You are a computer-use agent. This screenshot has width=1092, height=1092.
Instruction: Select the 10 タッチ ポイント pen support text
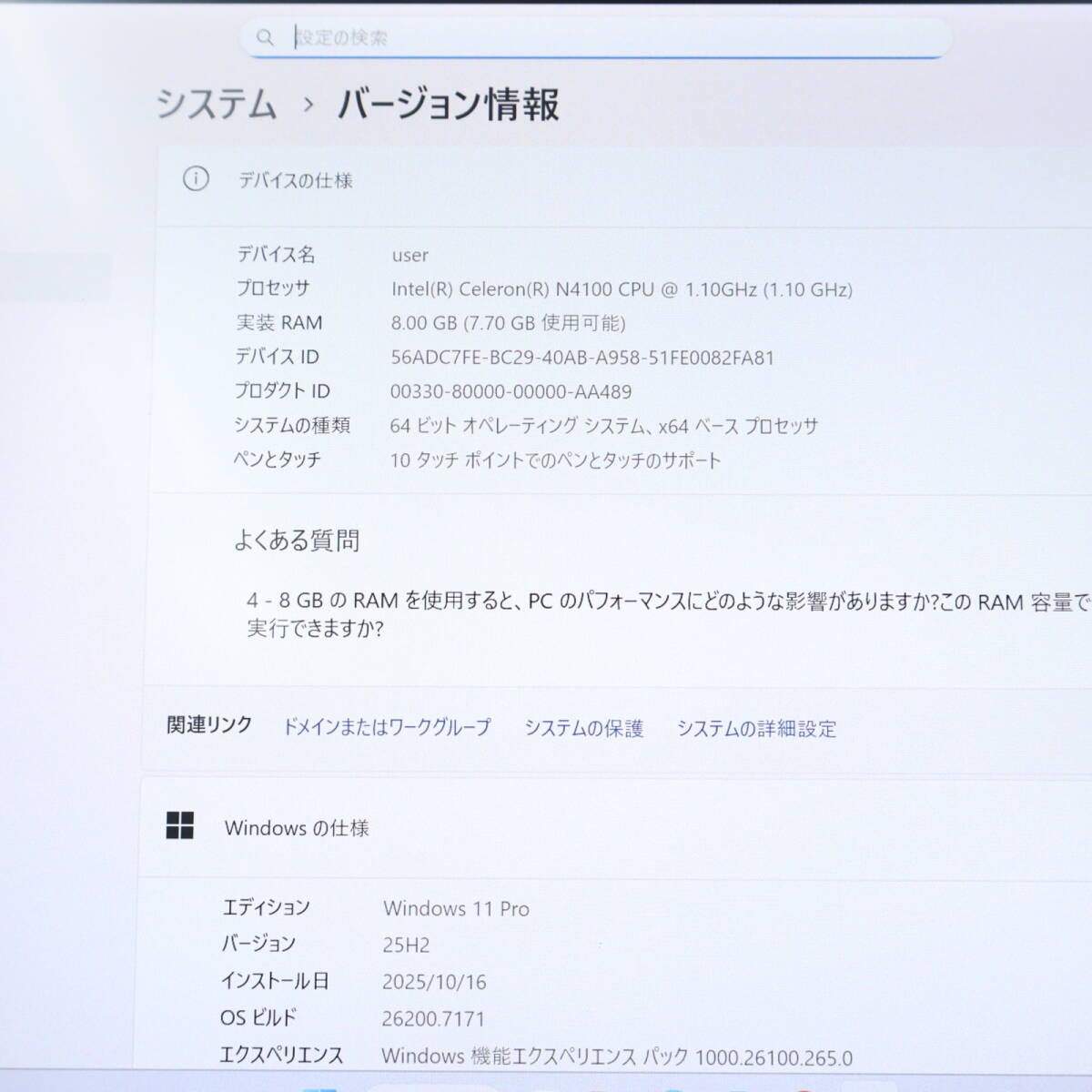coord(555,460)
